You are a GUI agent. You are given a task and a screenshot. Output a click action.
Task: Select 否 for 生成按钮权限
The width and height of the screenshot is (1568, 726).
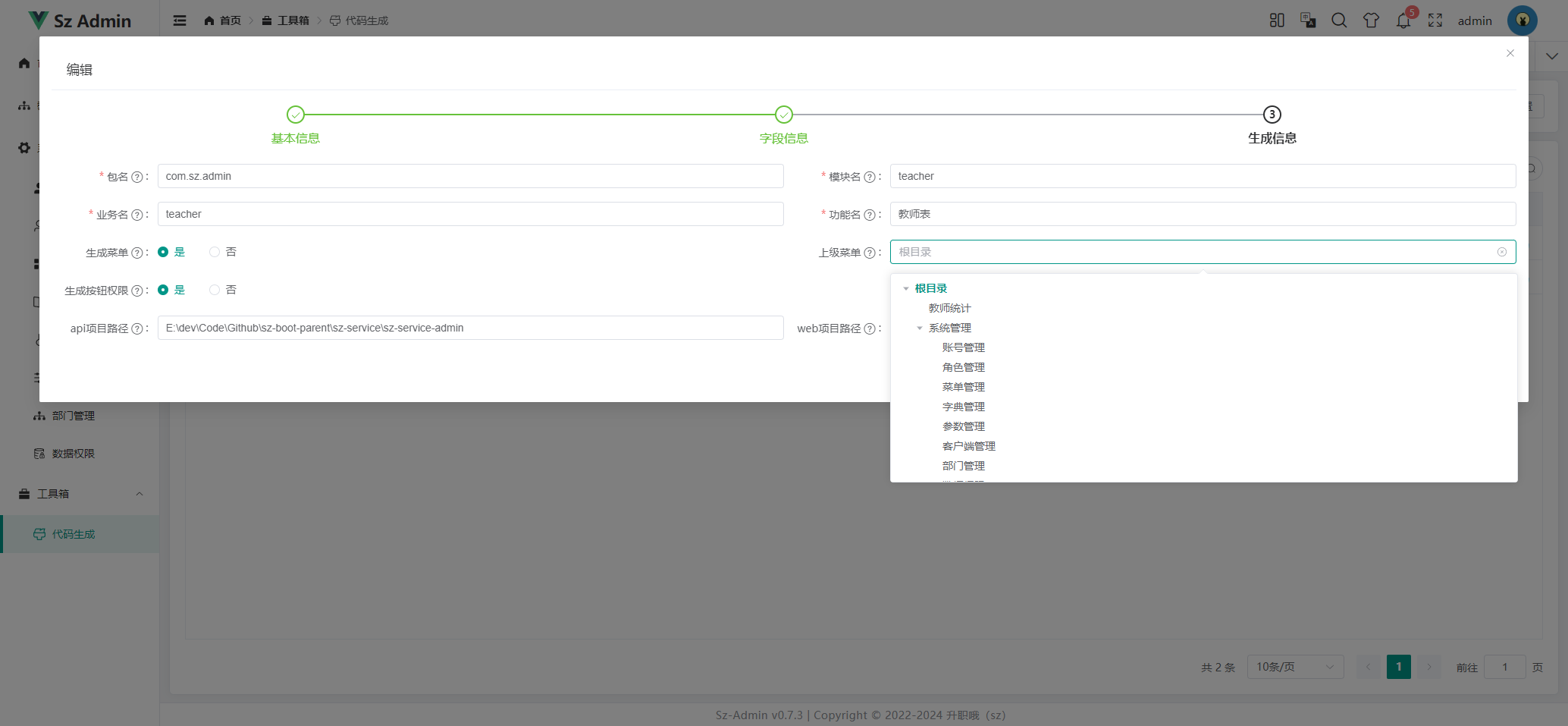pyautogui.click(x=223, y=290)
